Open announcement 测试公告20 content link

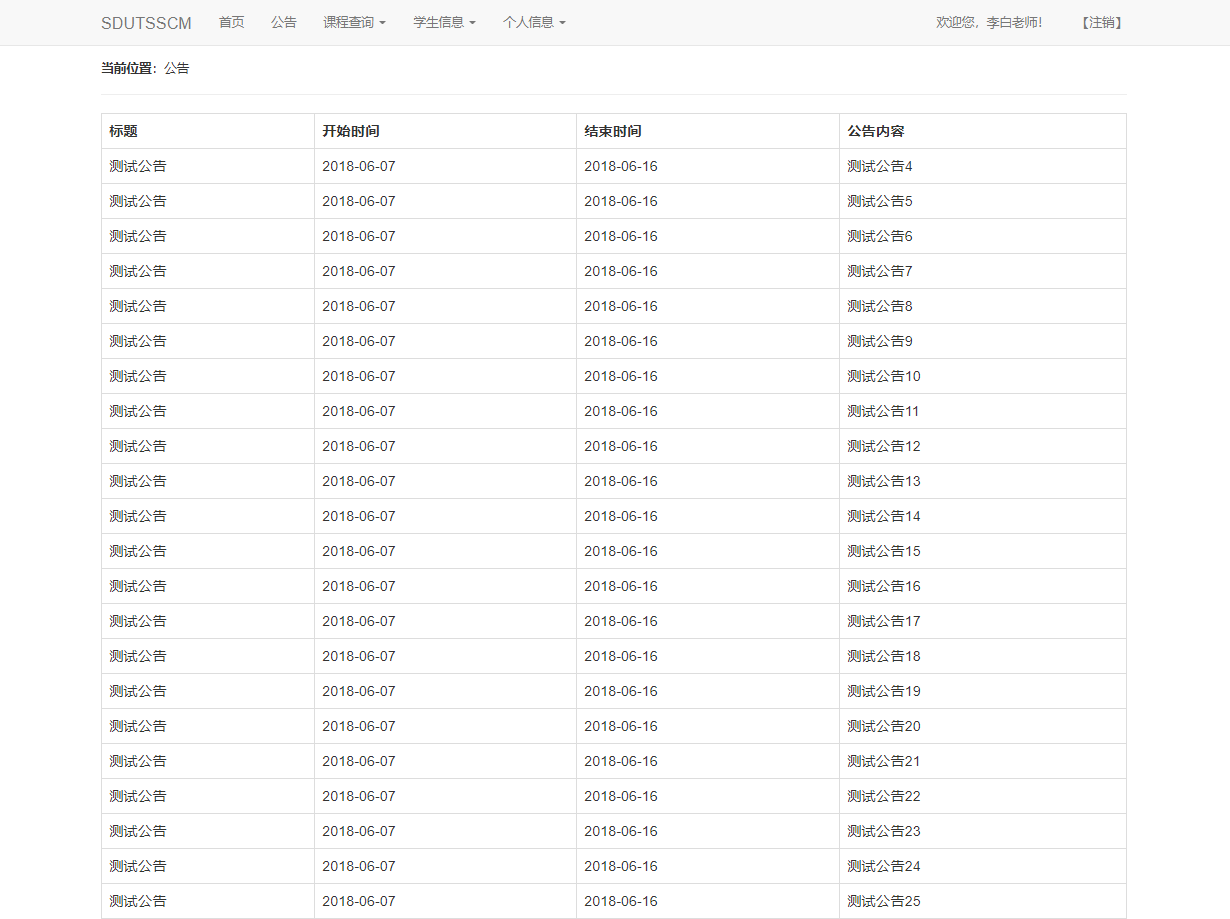coord(883,726)
